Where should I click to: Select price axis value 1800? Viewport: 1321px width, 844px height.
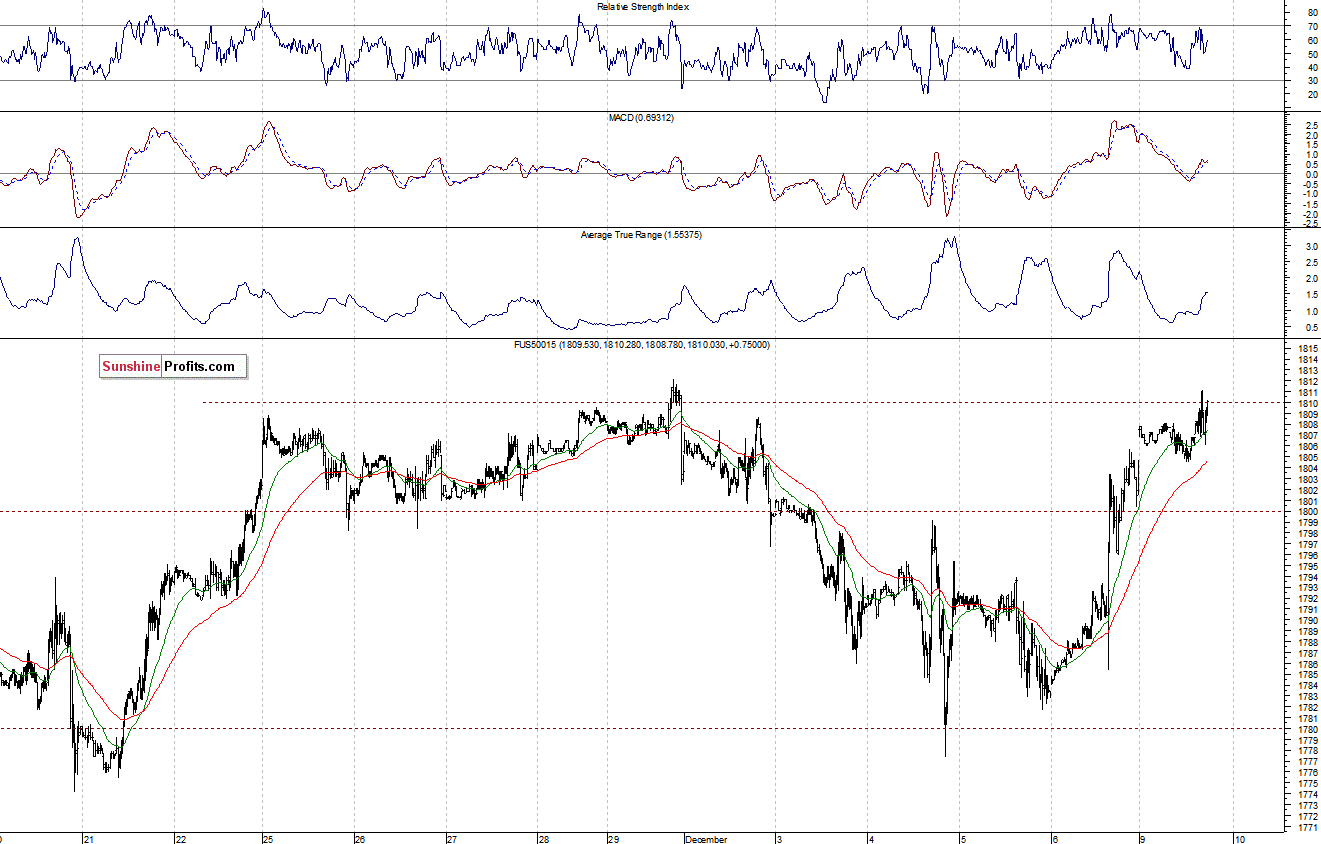(x=1306, y=512)
